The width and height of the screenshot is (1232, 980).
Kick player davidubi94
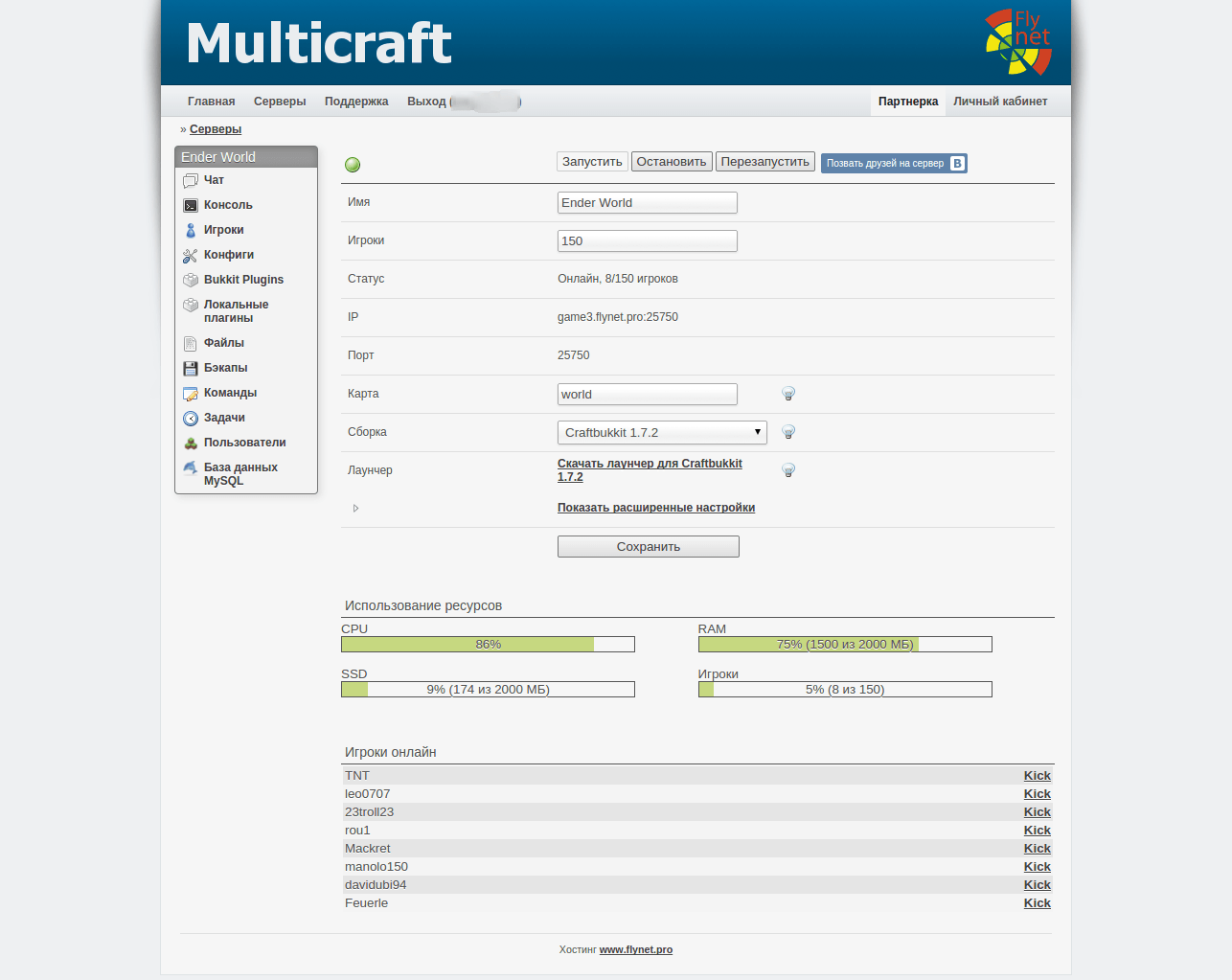(1038, 885)
